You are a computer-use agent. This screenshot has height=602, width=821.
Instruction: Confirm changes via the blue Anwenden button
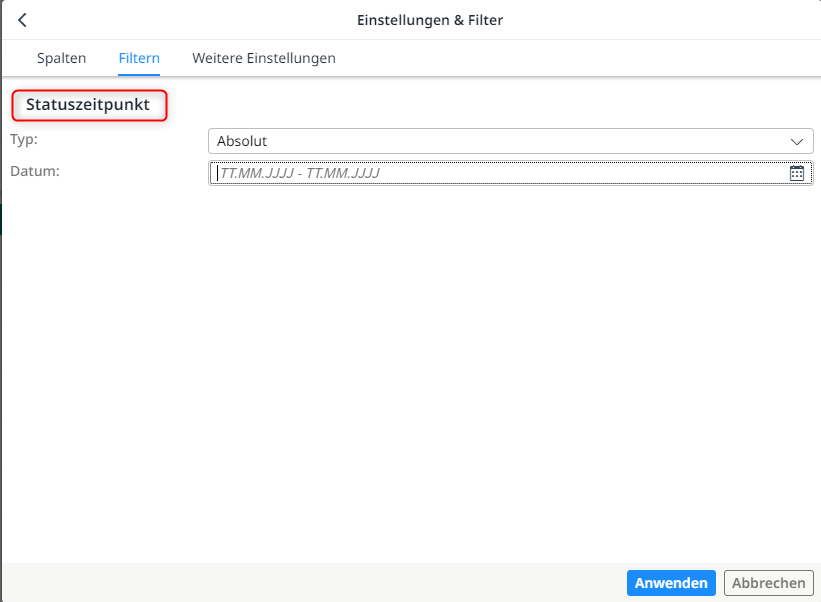click(671, 583)
